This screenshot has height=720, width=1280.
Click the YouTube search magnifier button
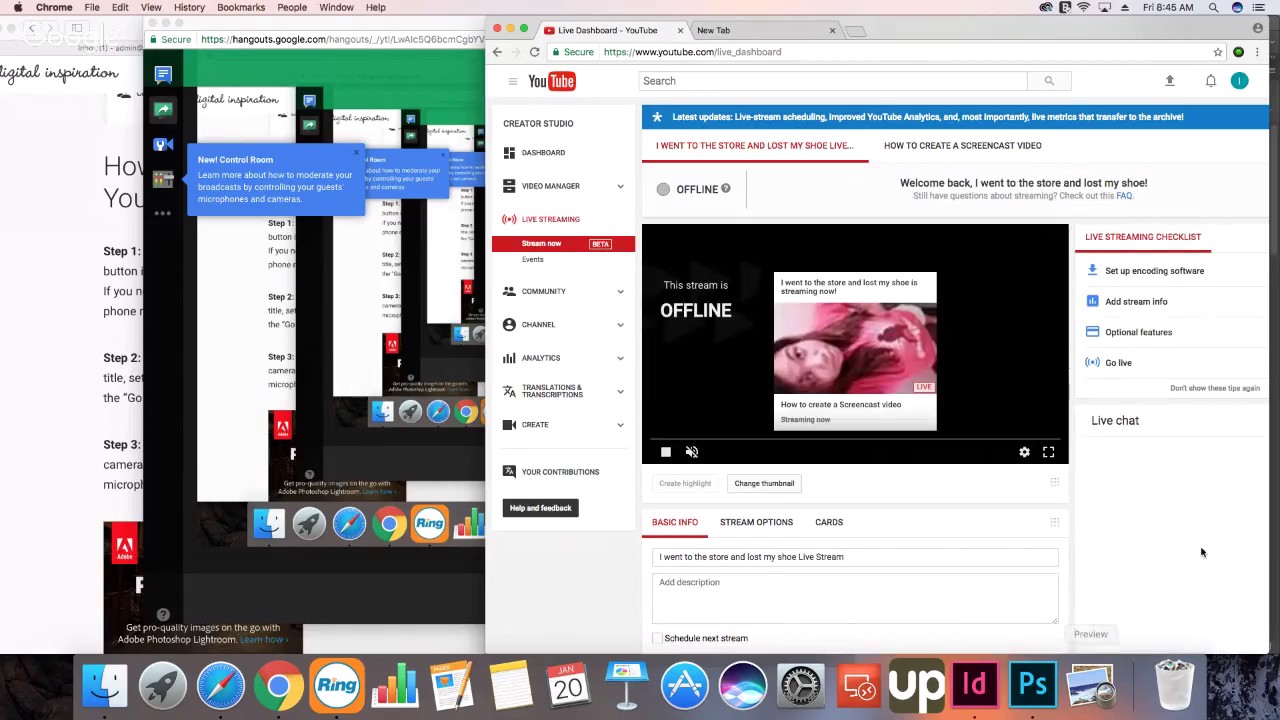[1049, 81]
